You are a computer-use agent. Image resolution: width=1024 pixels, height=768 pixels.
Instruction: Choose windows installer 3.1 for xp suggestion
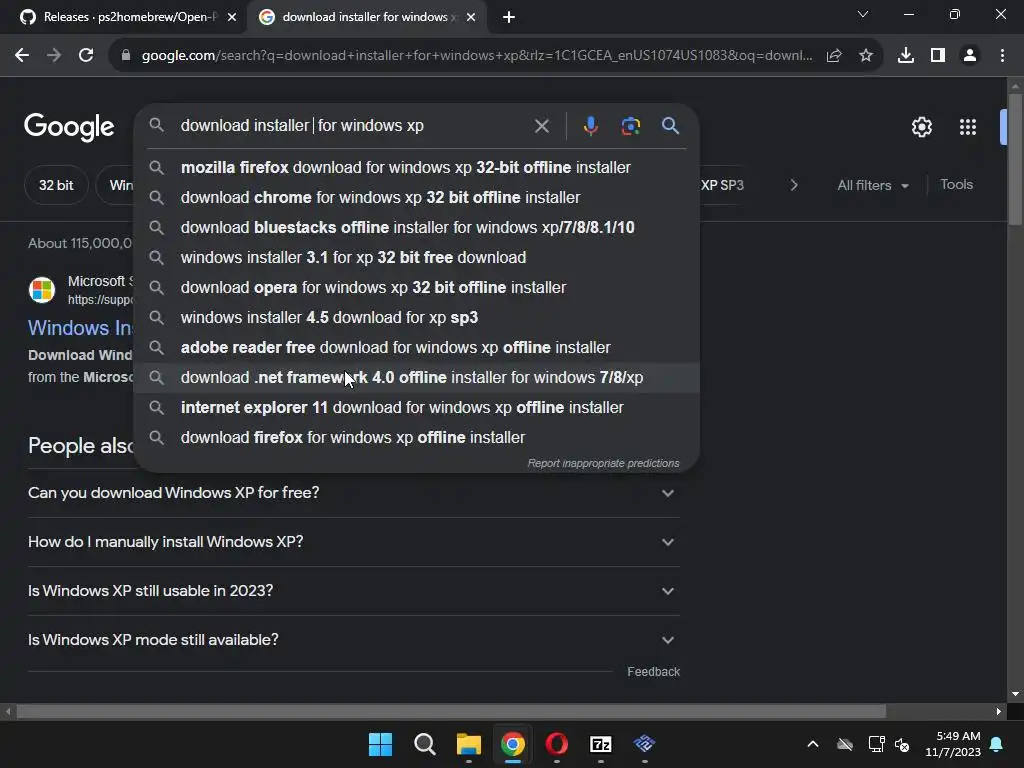[x=417, y=257]
